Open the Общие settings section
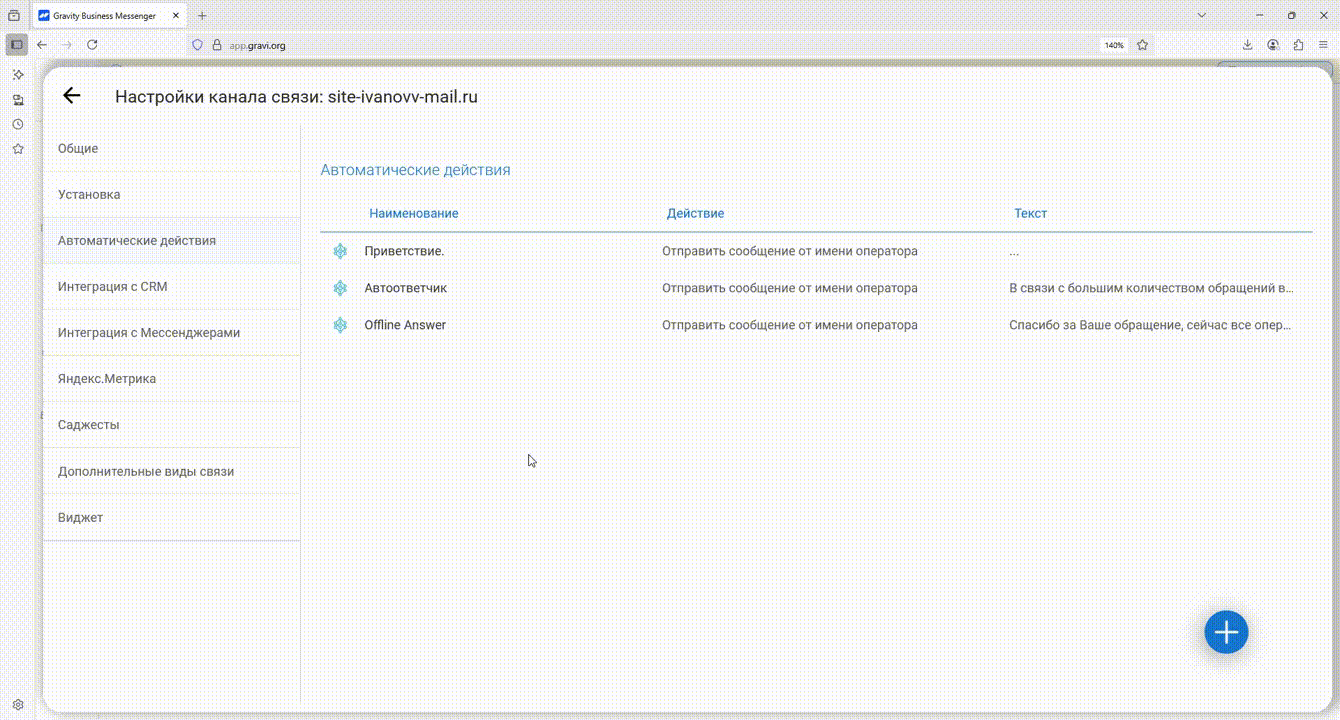The height and width of the screenshot is (720, 1340). [78, 148]
